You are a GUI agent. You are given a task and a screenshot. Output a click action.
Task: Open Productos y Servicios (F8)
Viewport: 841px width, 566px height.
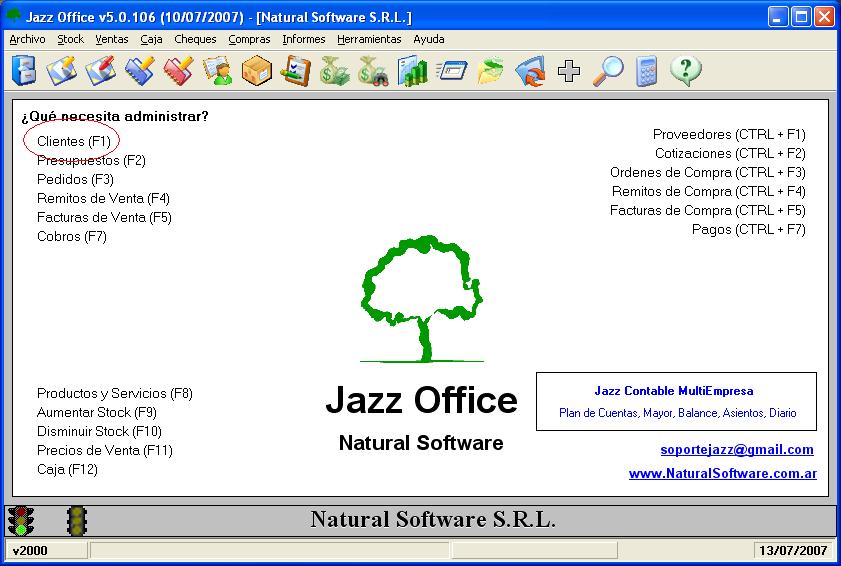click(115, 393)
